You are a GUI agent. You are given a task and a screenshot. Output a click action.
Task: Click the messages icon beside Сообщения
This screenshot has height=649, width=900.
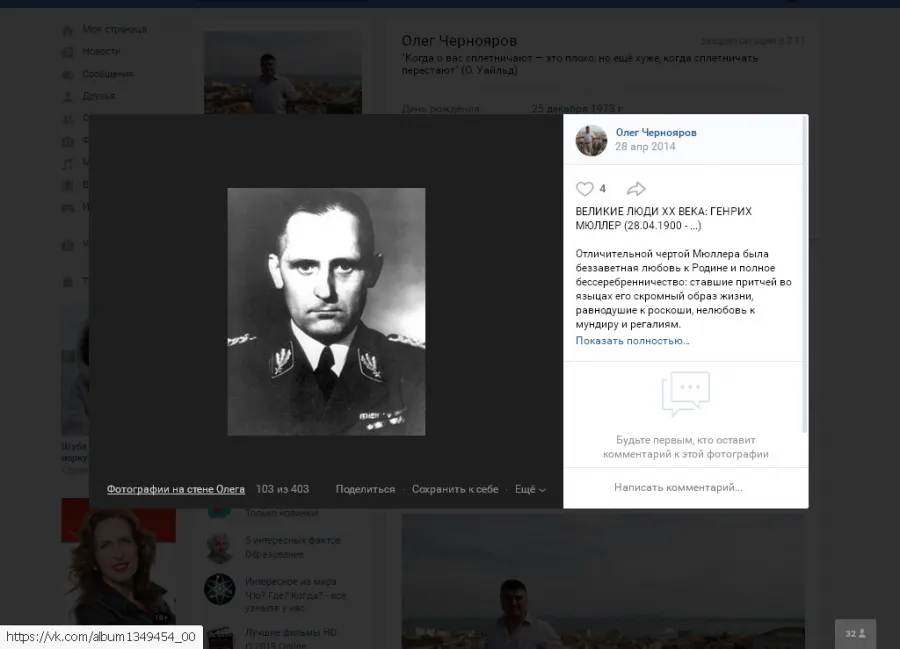pyautogui.click(x=68, y=75)
